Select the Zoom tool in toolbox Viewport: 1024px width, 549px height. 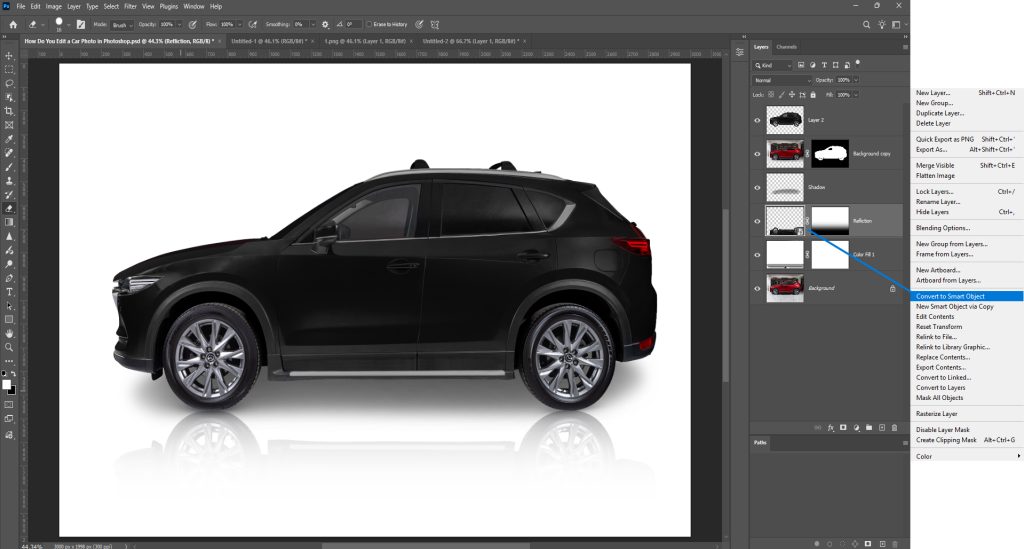[9, 347]
